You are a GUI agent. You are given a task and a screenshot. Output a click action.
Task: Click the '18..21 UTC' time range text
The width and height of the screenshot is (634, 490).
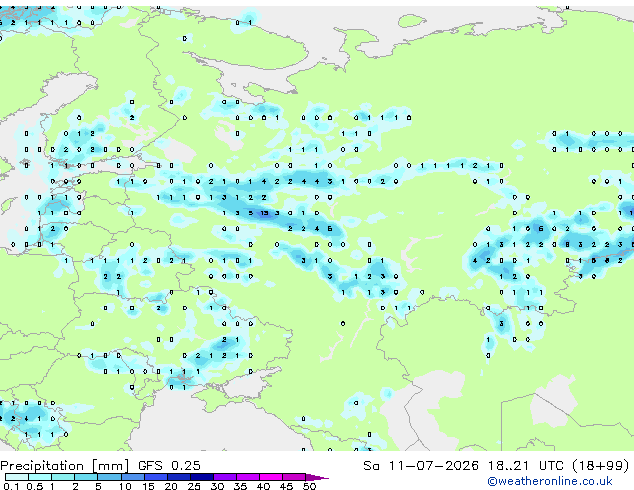click(x=525, y=466)
